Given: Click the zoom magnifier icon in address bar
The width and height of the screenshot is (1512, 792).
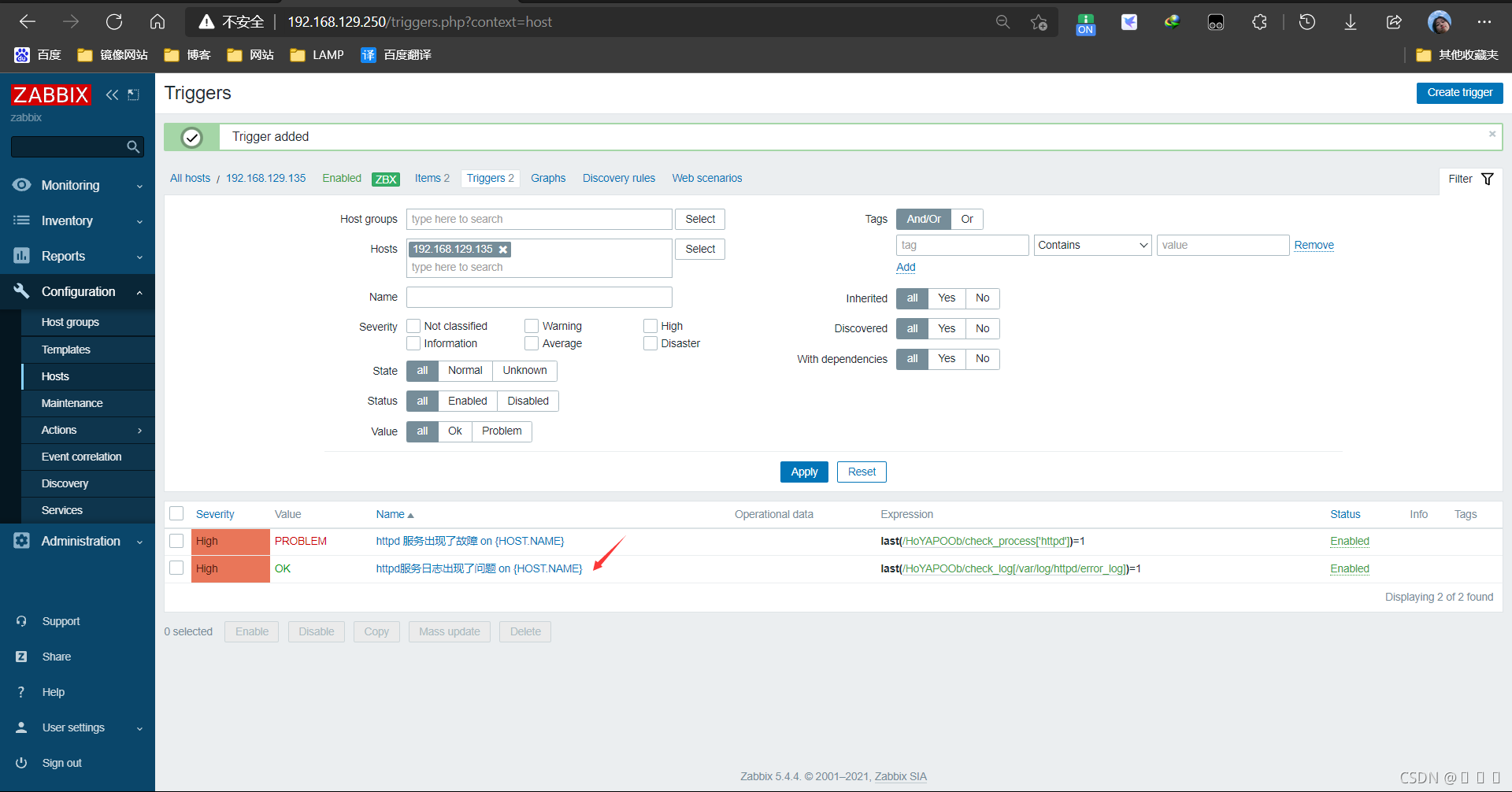Looking at the screenshot, I should [x=1002, y=22].
